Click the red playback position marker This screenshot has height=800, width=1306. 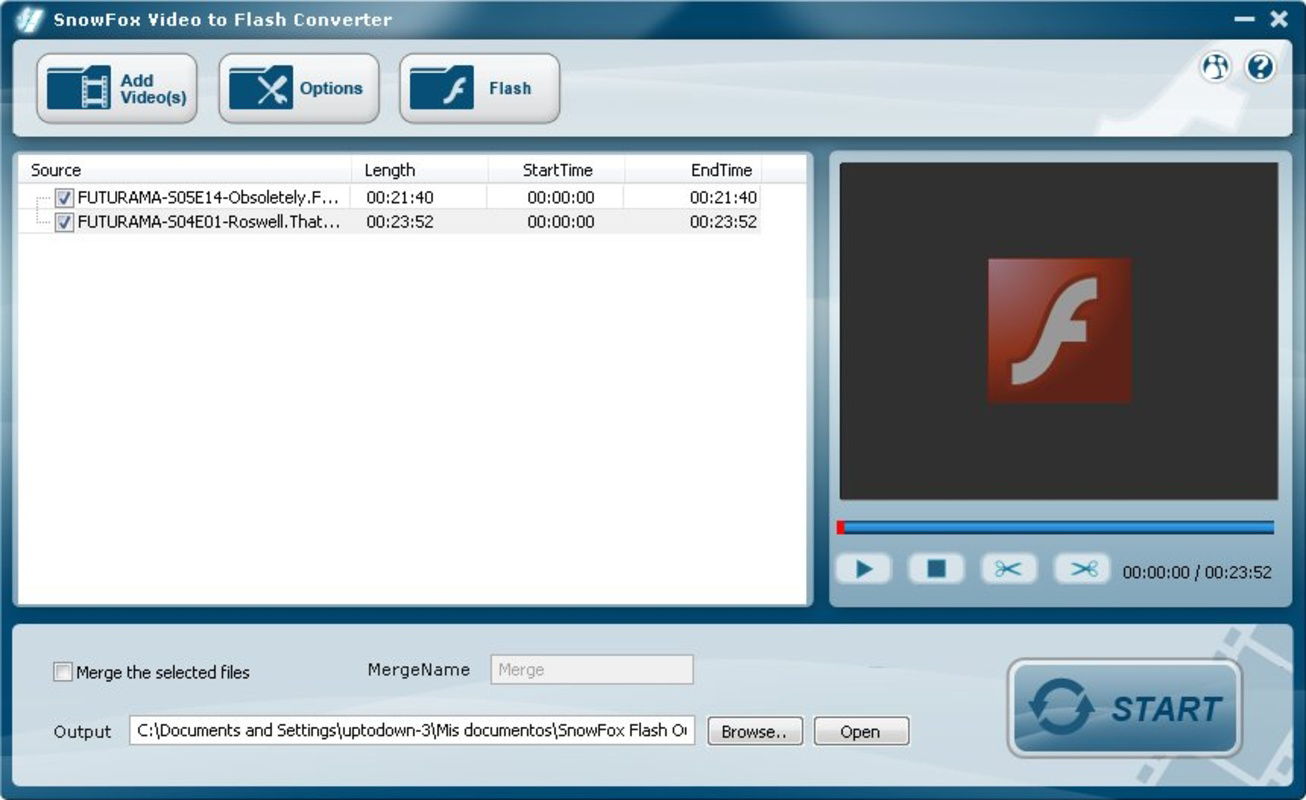point(841,527)
